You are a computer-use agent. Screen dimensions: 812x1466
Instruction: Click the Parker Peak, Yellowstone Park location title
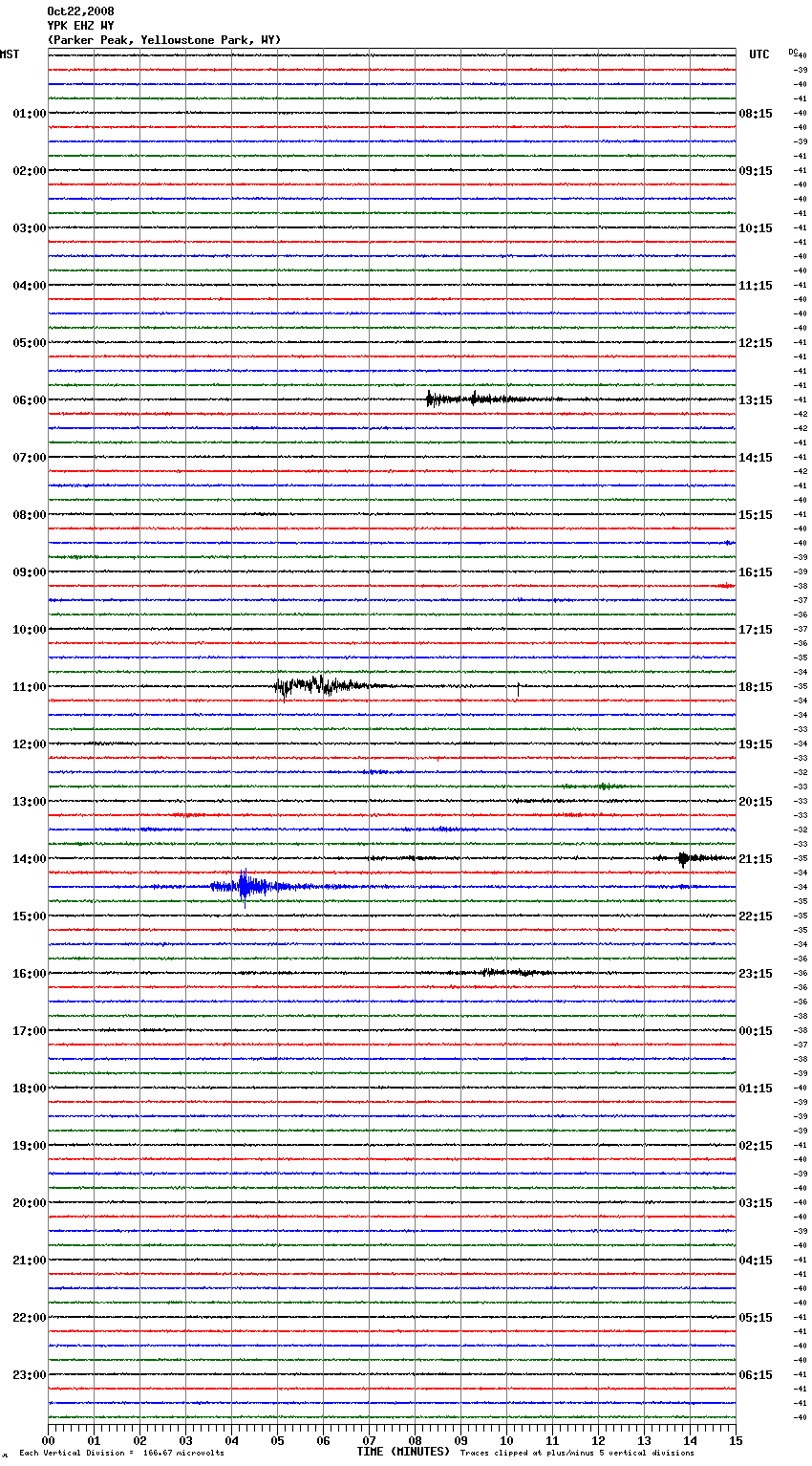click(164, 40)
